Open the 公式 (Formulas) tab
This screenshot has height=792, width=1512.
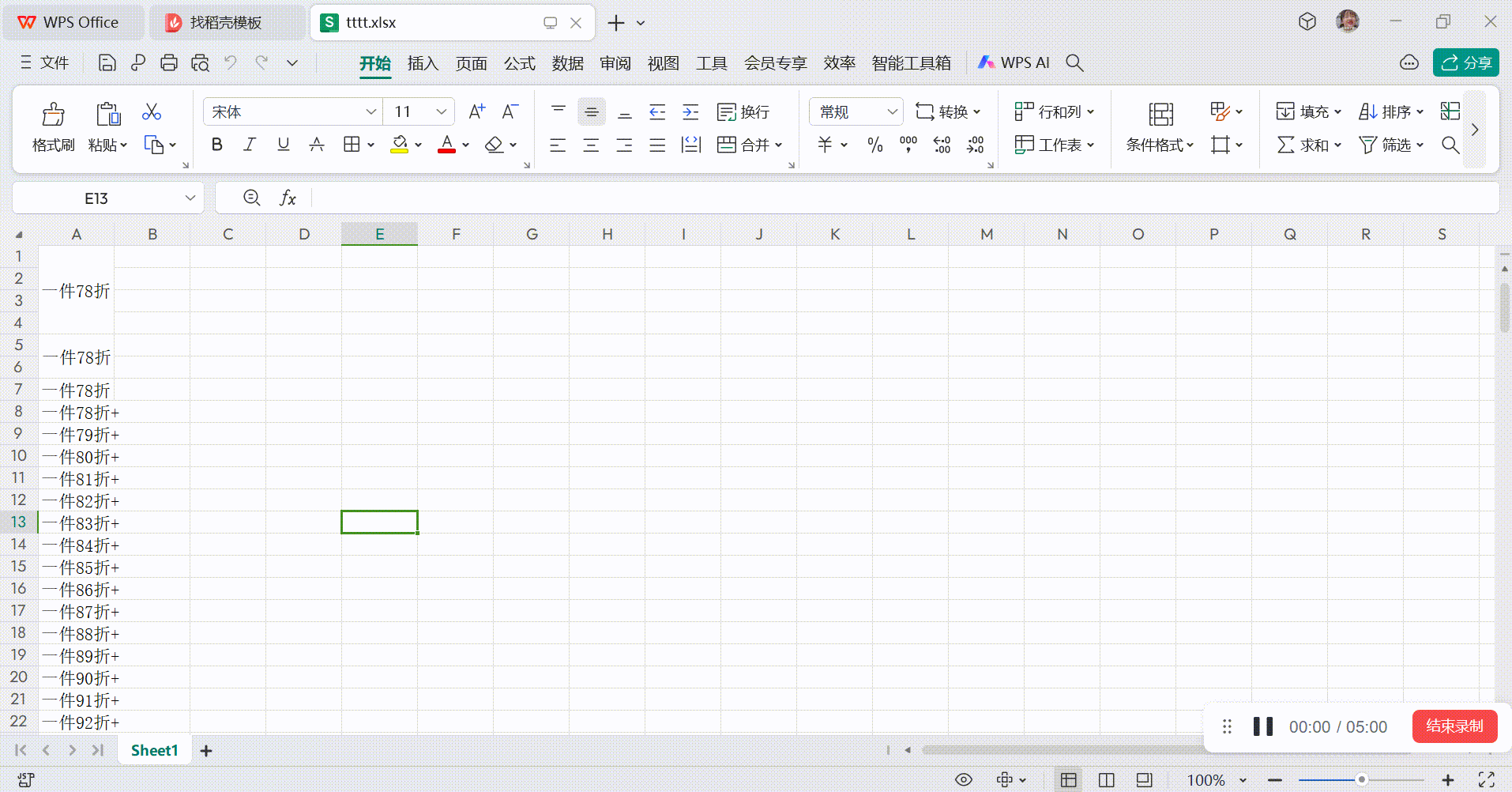519,63
